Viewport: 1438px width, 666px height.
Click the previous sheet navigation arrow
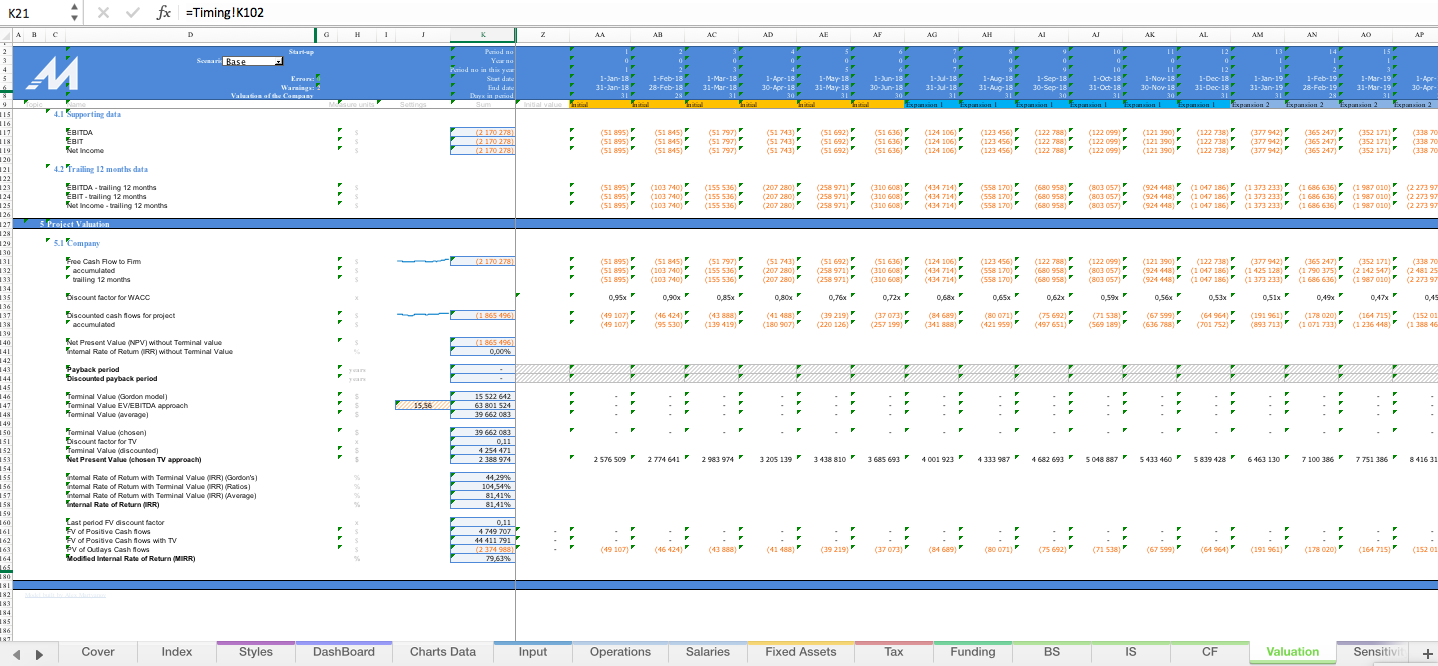coord(16,653)
